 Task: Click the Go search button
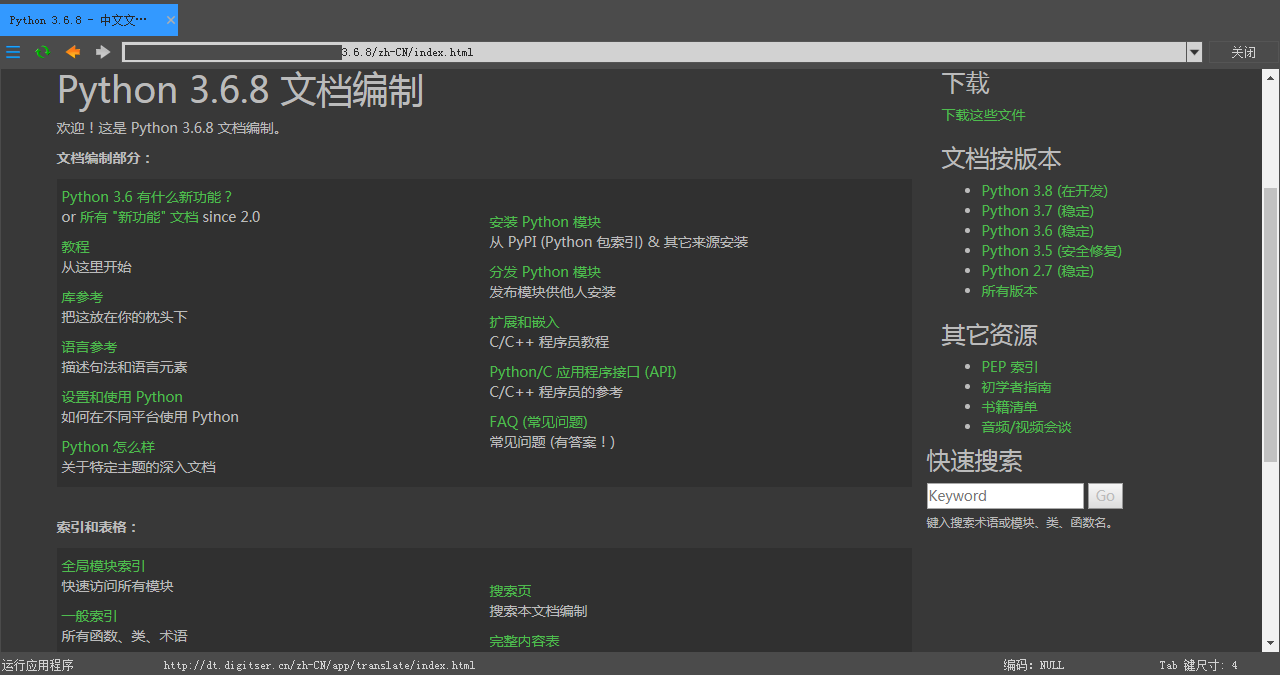1104,495
